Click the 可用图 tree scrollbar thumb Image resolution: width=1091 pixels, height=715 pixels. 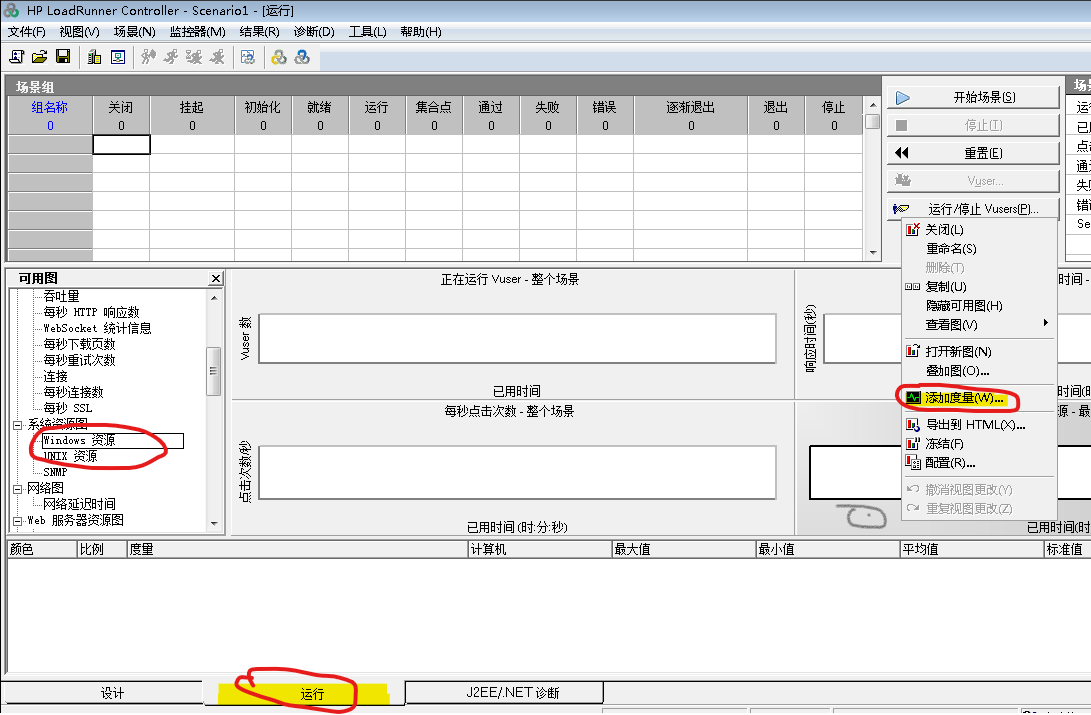tap(213, 372)
